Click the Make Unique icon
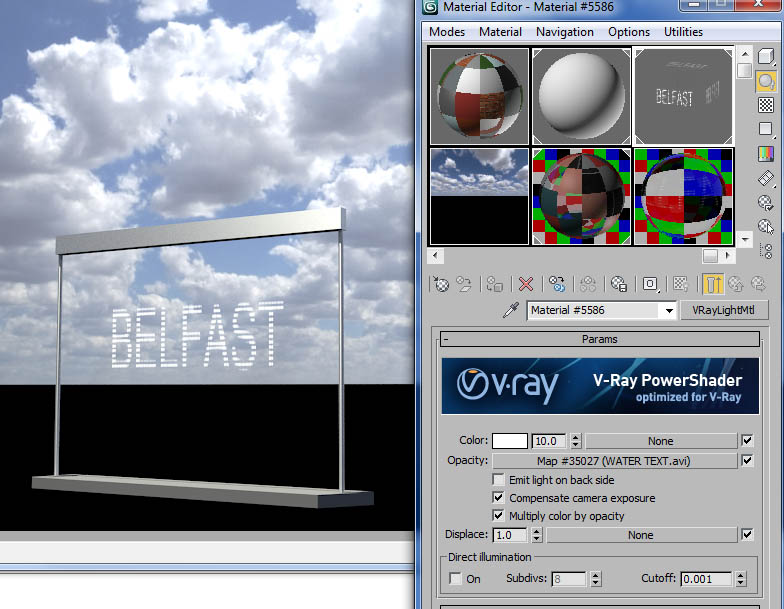Screen dimensions: 784x609 [588, 284]
